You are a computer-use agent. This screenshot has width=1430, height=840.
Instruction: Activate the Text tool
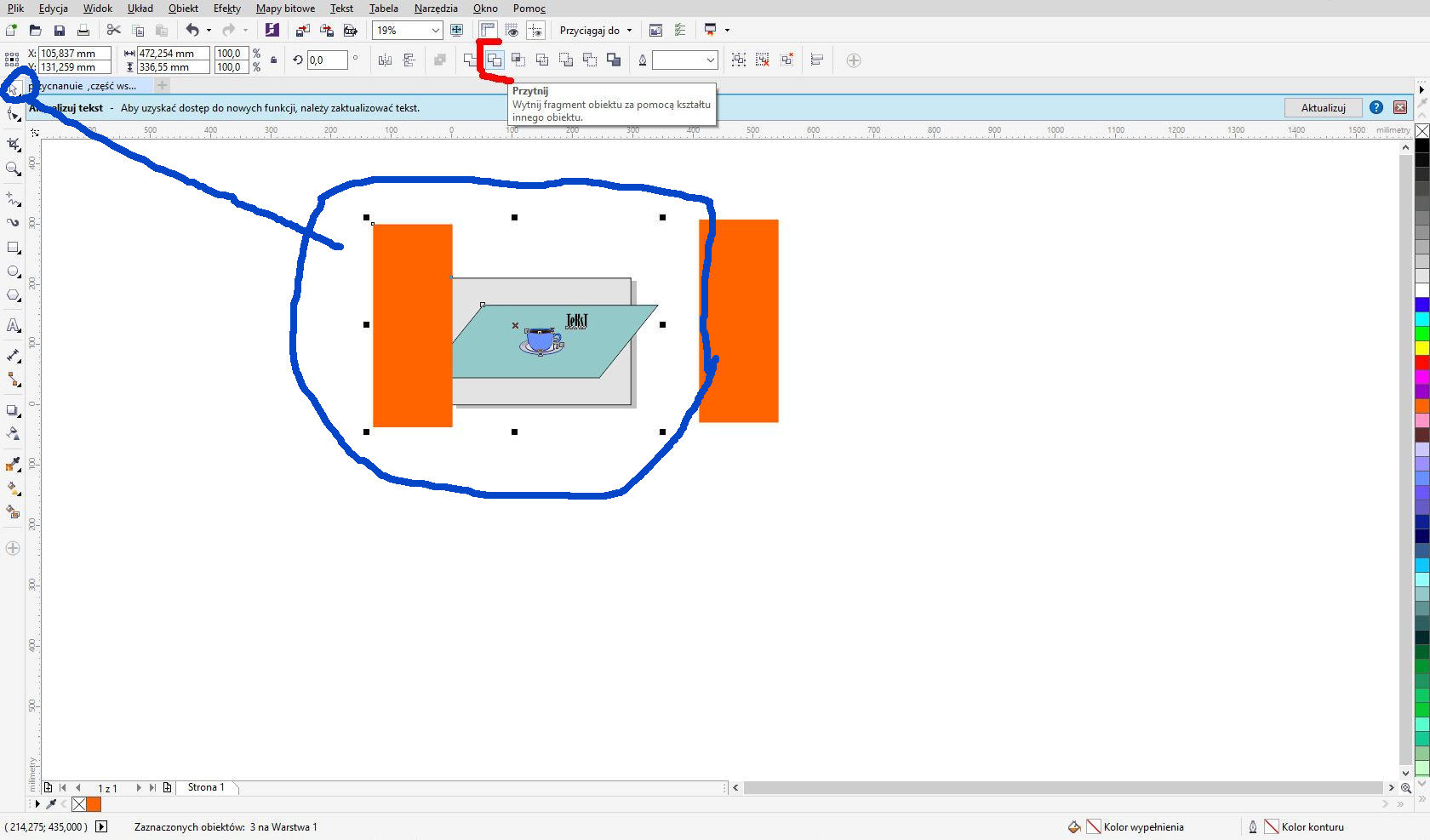[x=14, y=325]
